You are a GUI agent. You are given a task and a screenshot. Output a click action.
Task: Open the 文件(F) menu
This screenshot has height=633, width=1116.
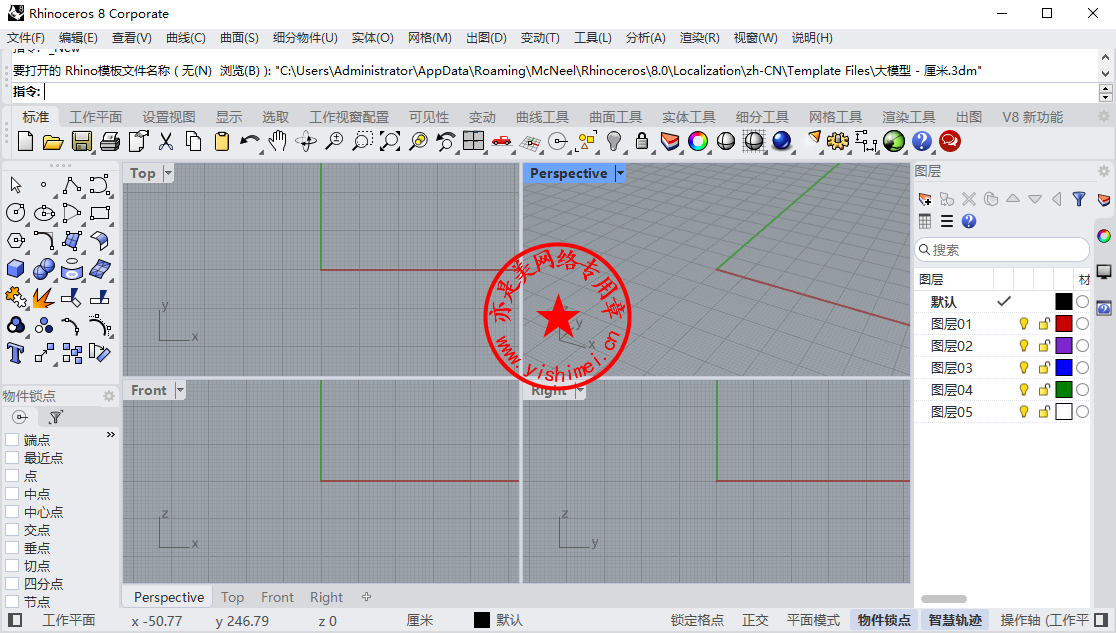click(x=26, y=38)
